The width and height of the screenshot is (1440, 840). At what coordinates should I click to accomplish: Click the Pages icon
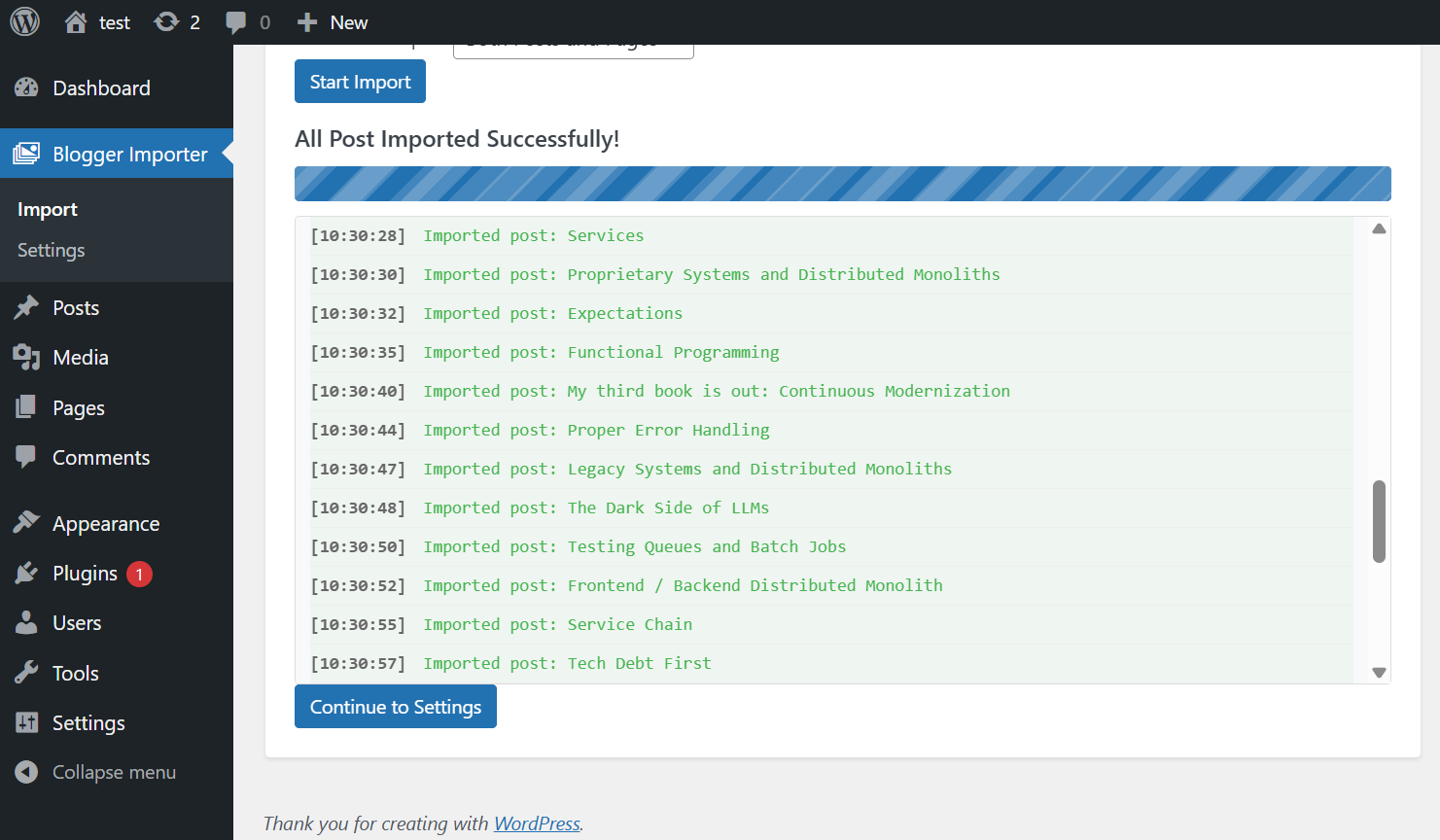tap(26, 407)
